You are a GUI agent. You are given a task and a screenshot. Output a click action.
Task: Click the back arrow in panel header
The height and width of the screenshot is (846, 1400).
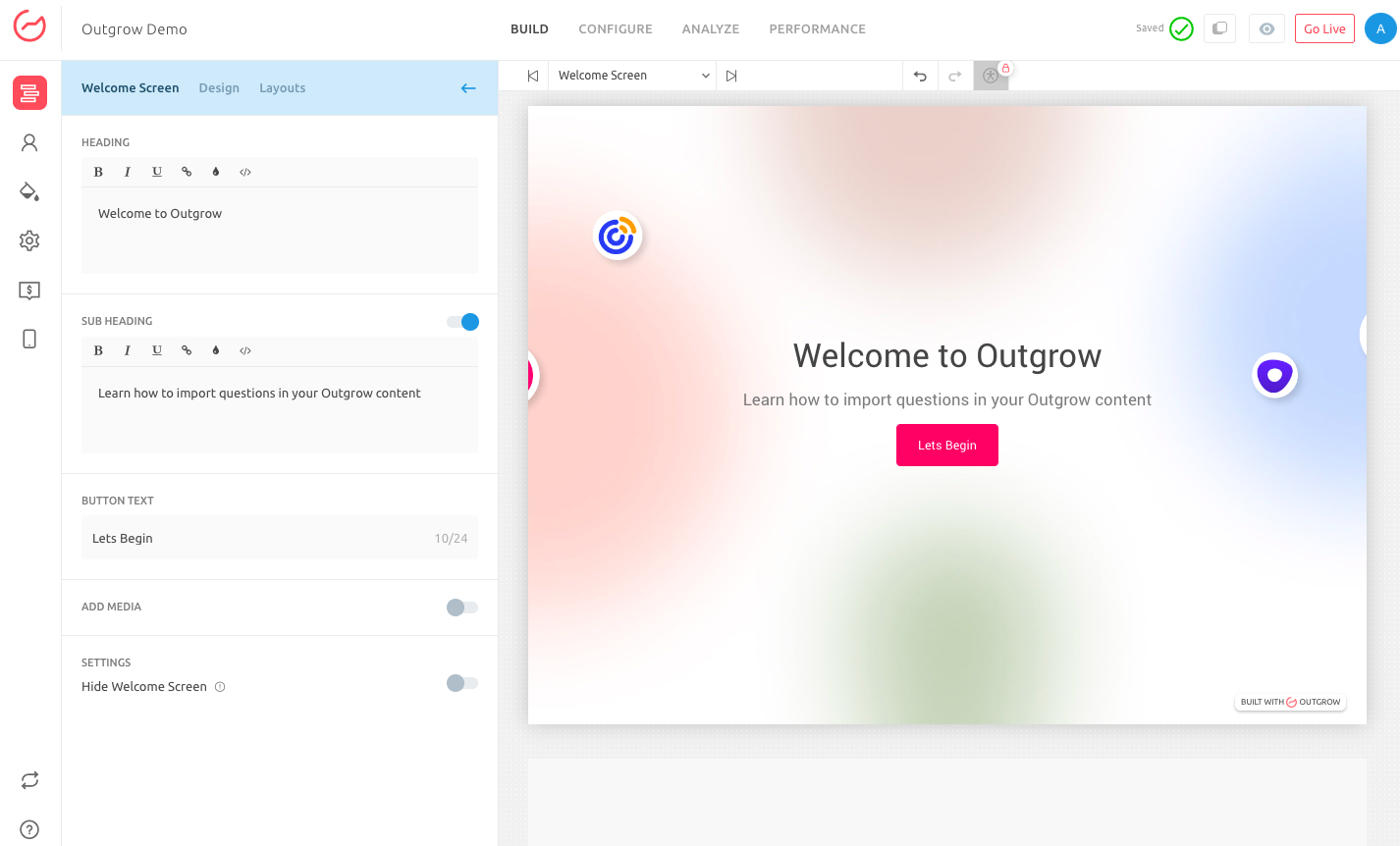(x=468, y=88)
